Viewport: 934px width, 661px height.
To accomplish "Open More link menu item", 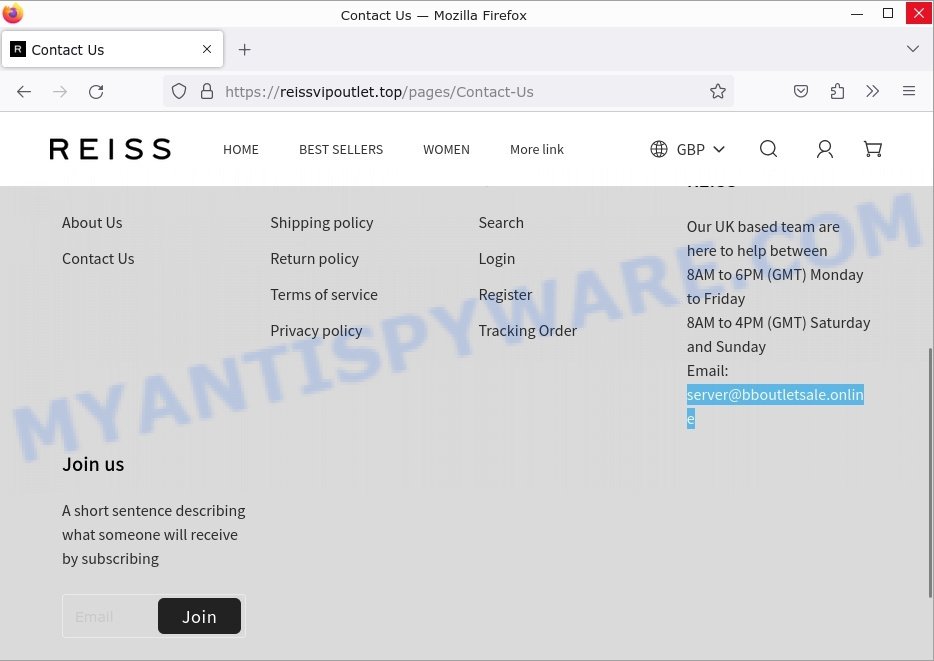I will 537,149.
